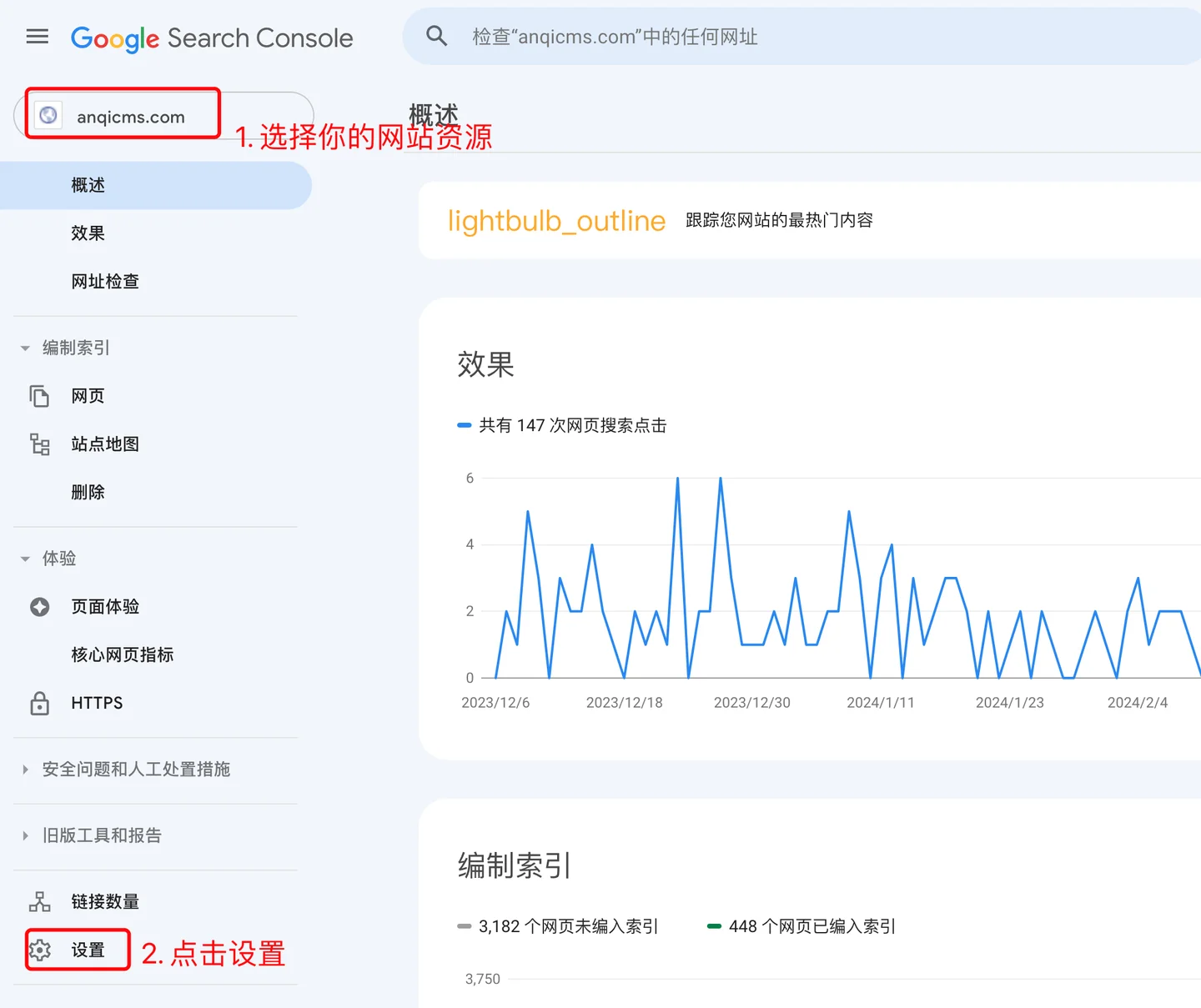The width and height of the screenshot is (1201, 1008).
Task: Click the 编制索引 card heading
Action: 515,865
